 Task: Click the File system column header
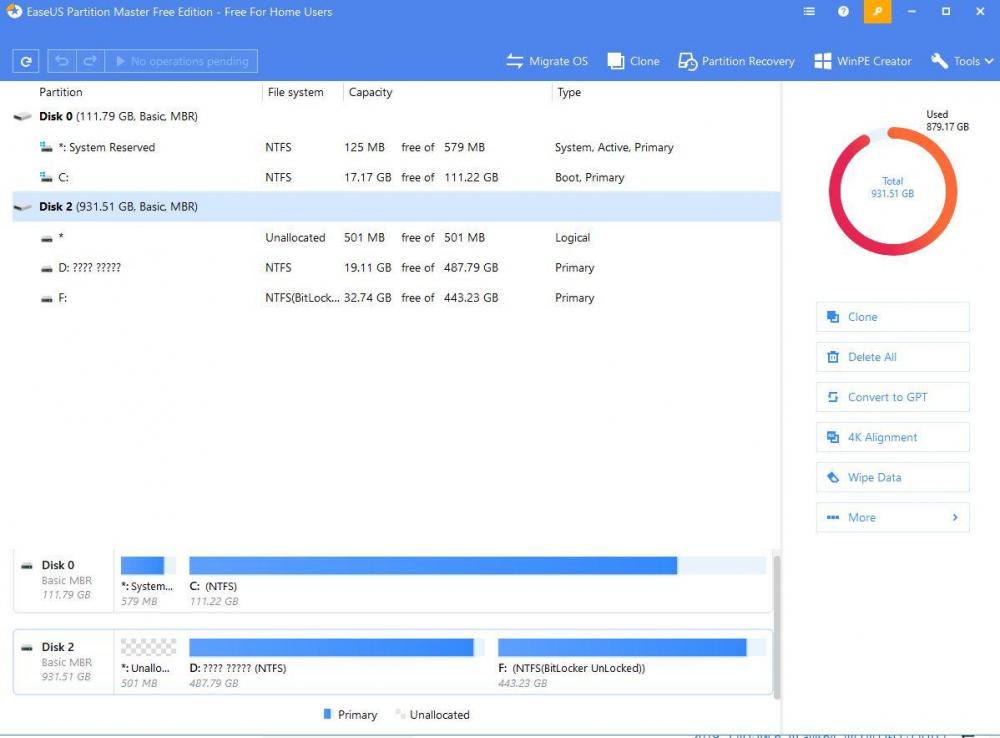(x=295, y=92)
